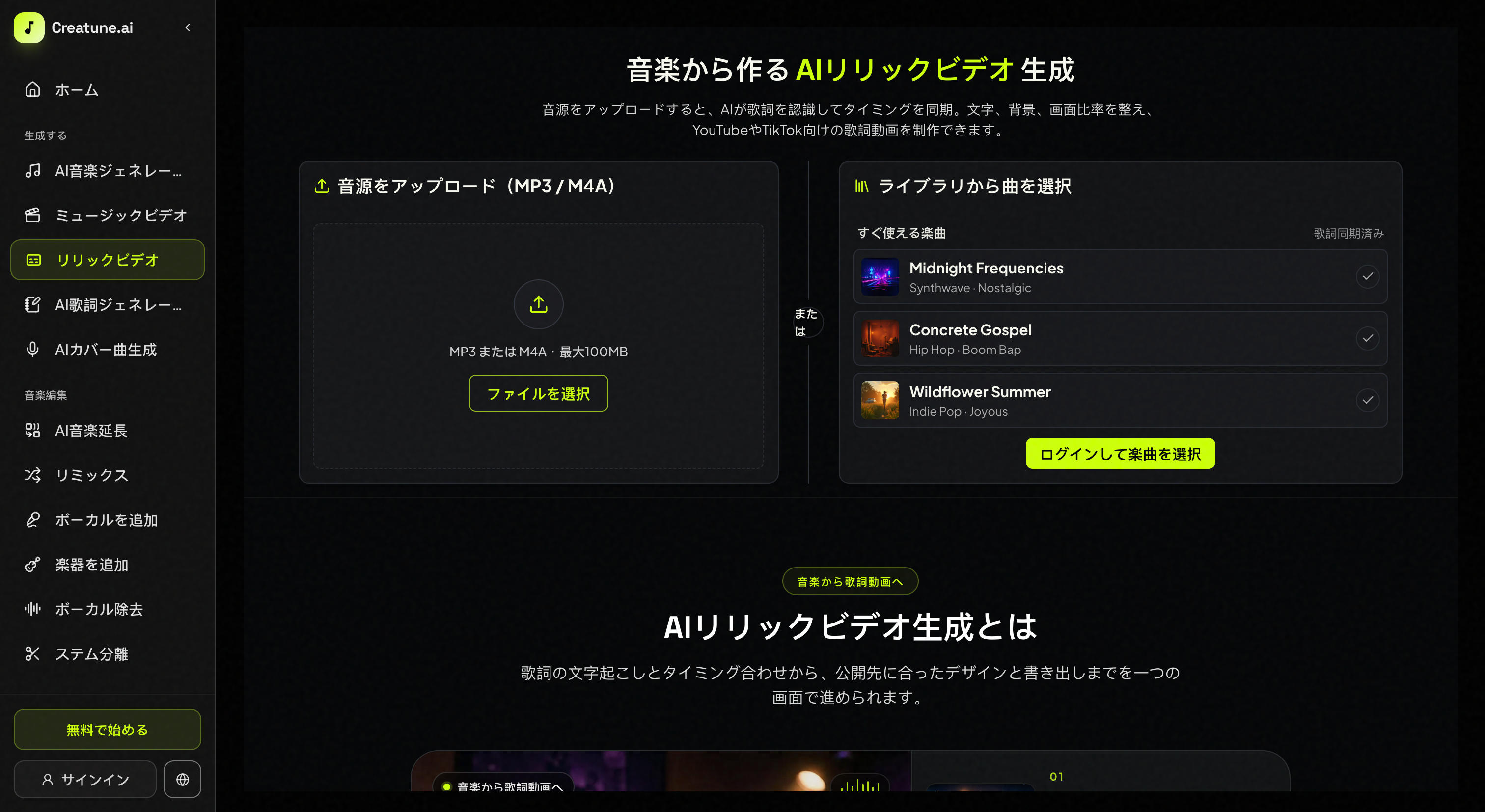Open the AI音楽延長 menu item
1485x812 pixels.
pyautogui.click(x=107, y=431)
